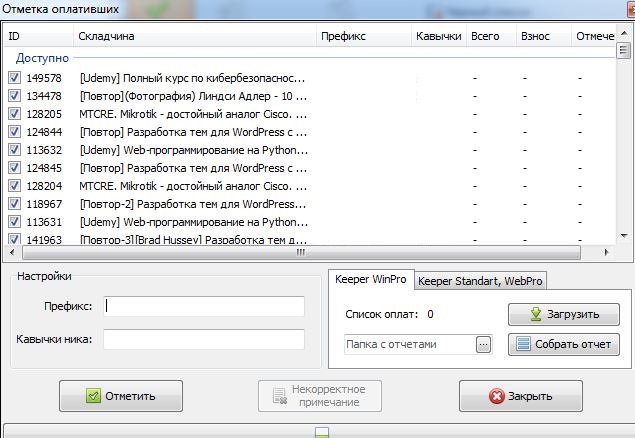Collapse the Доступно group header
Screen dimensions: 635x438
coord(42,58)
